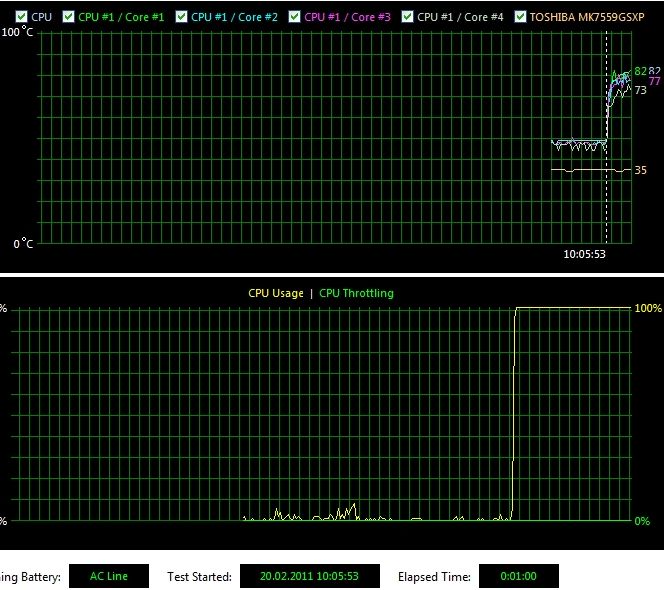Click the 73 degree temperature reading
664x590 pixels.
click(x=640, y=90)
